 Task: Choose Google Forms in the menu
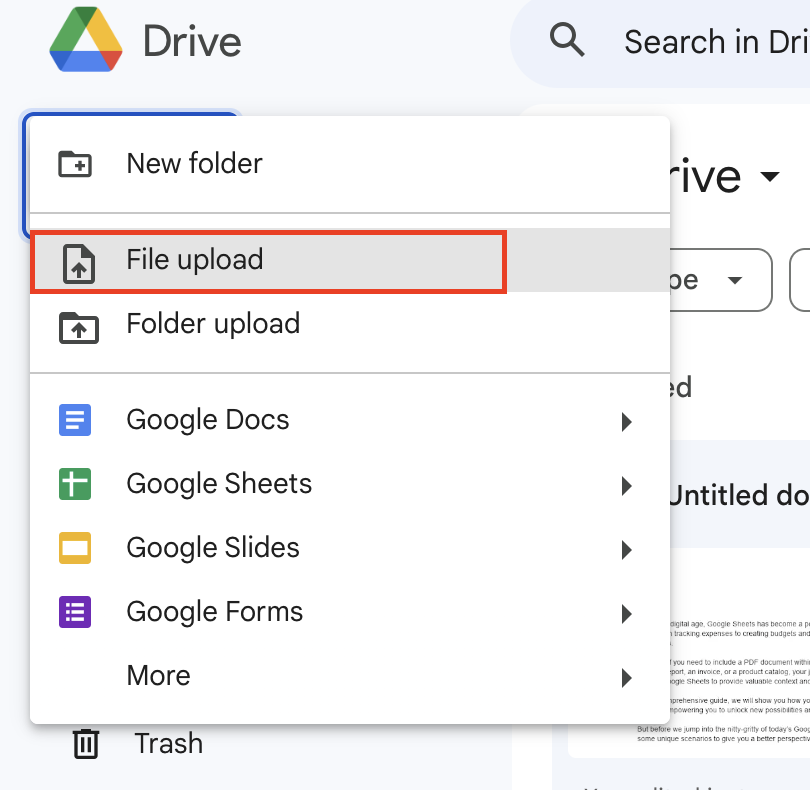350,612
